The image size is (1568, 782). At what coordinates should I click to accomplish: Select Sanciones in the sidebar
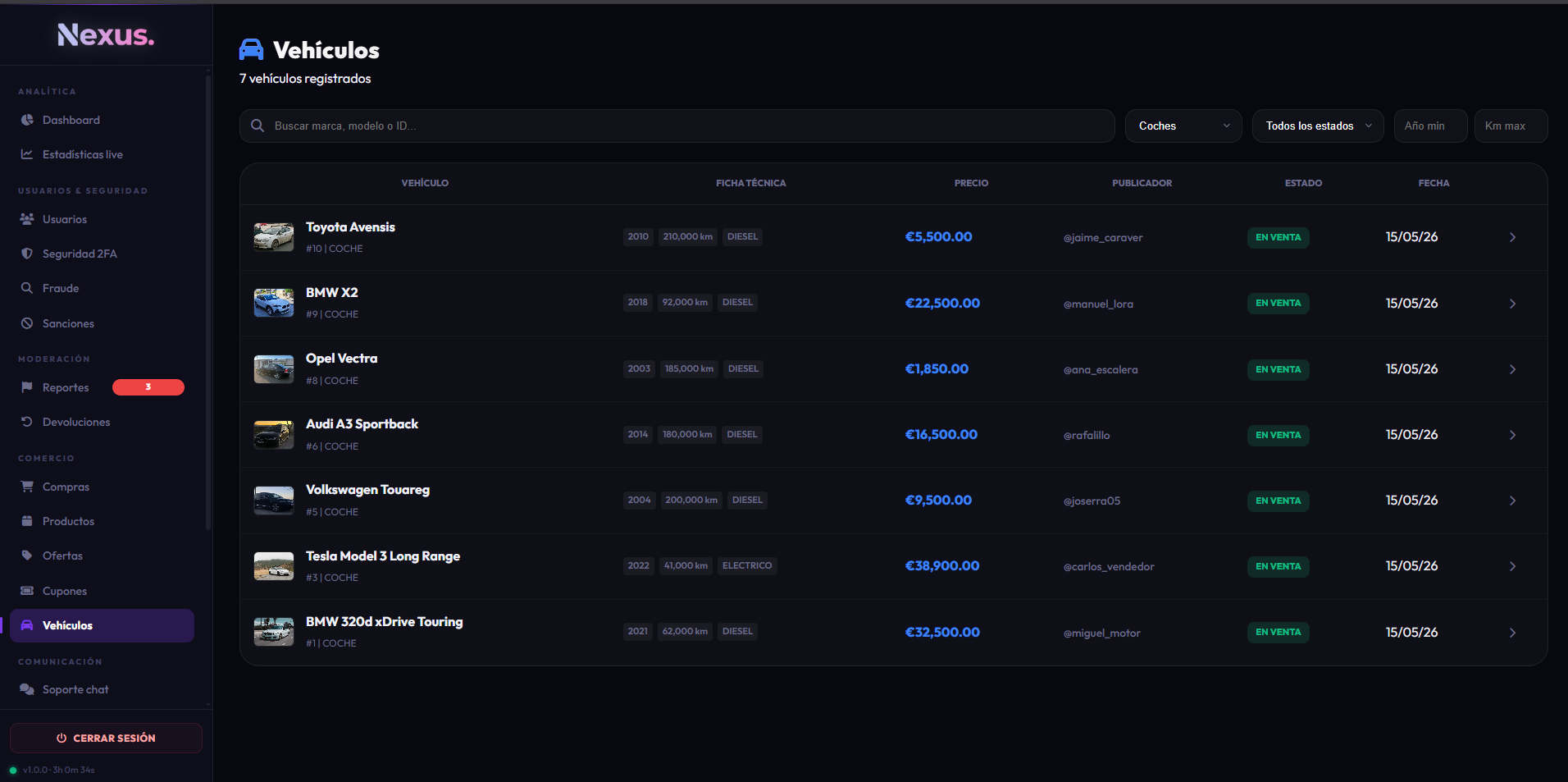pyautogui.click(x=103, y=323)
